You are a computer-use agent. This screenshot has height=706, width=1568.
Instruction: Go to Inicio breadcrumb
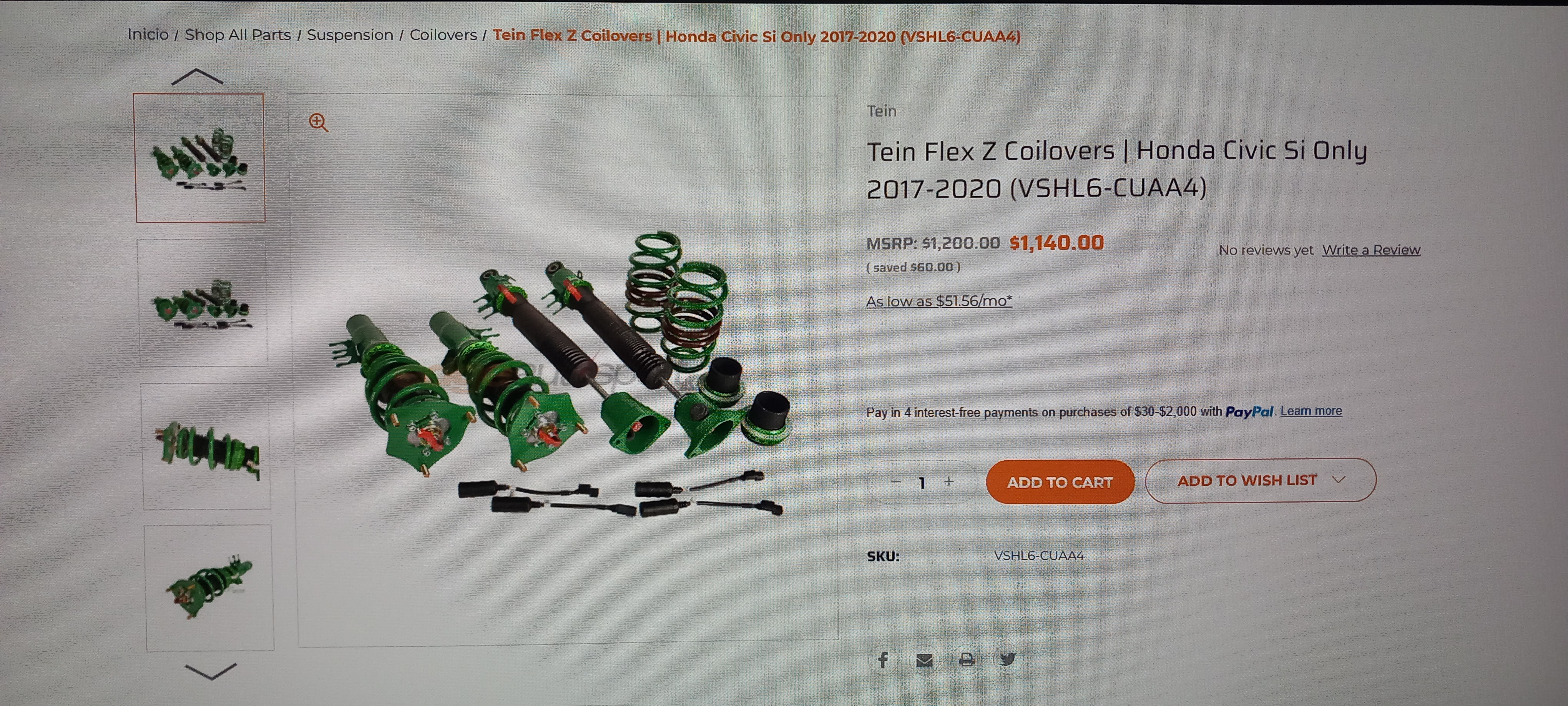pos(148,34)
